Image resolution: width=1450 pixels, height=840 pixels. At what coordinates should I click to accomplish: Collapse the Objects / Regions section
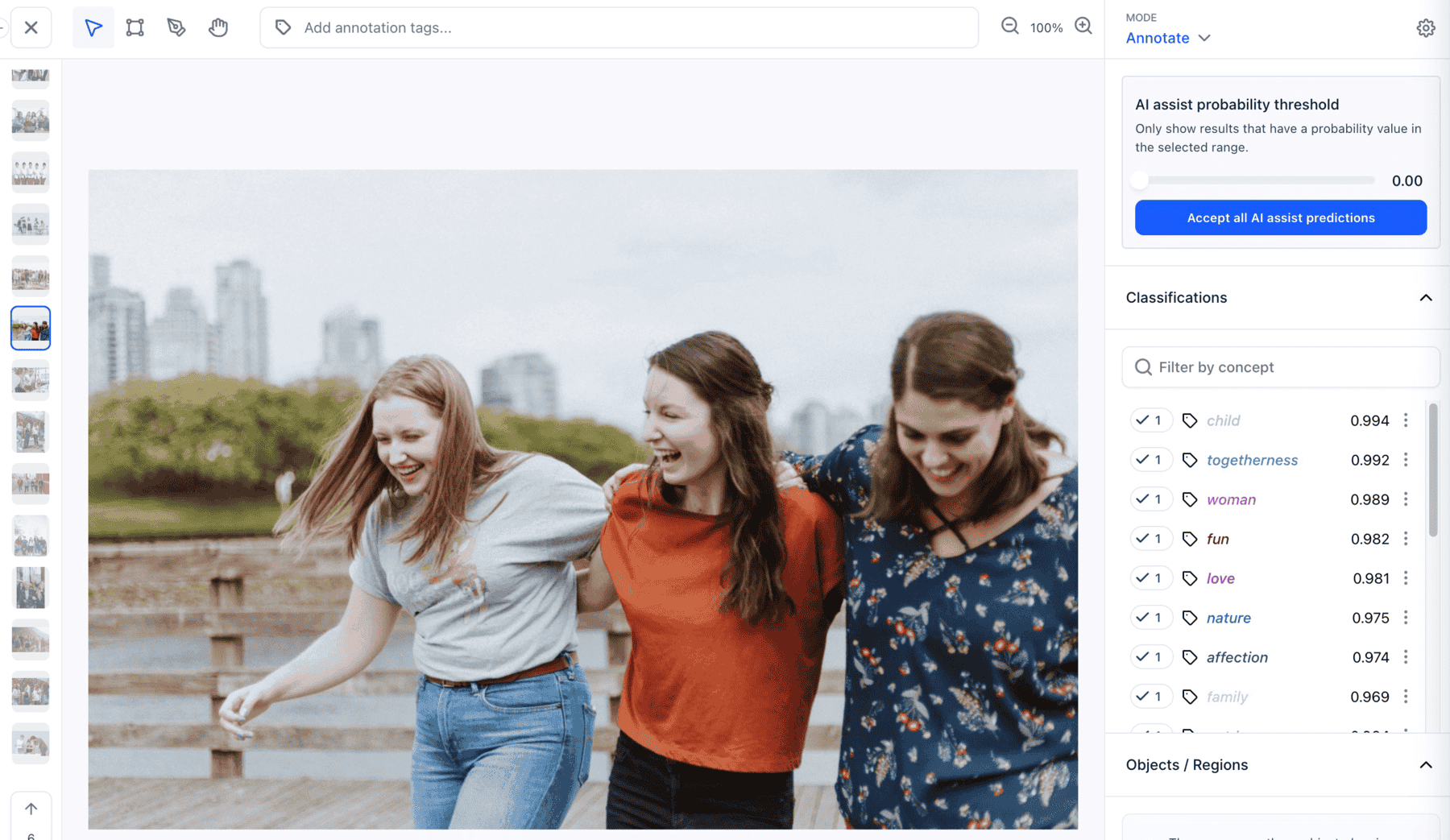tap(1425, 765)
